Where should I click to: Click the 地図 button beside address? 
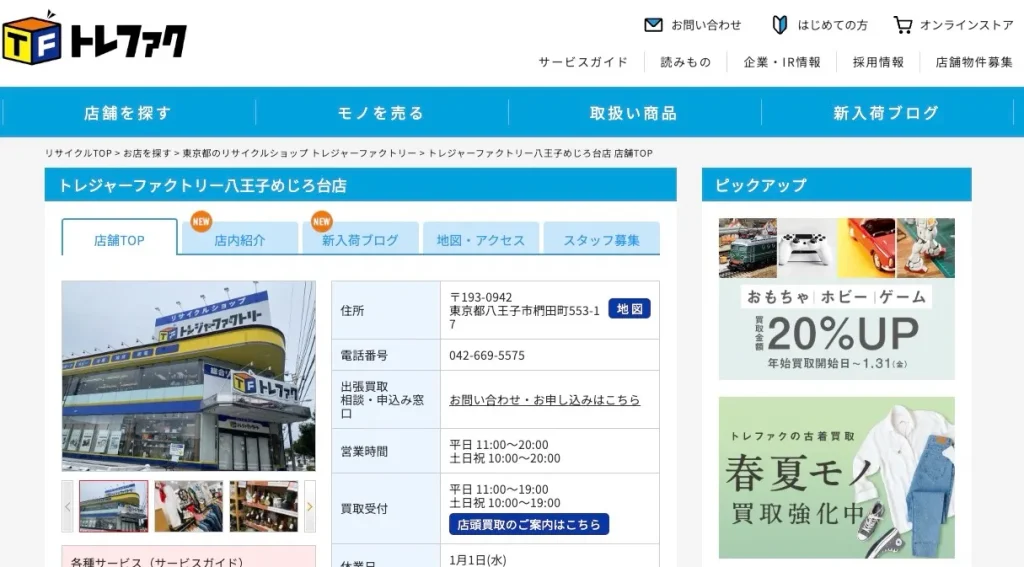pos(630,308)
